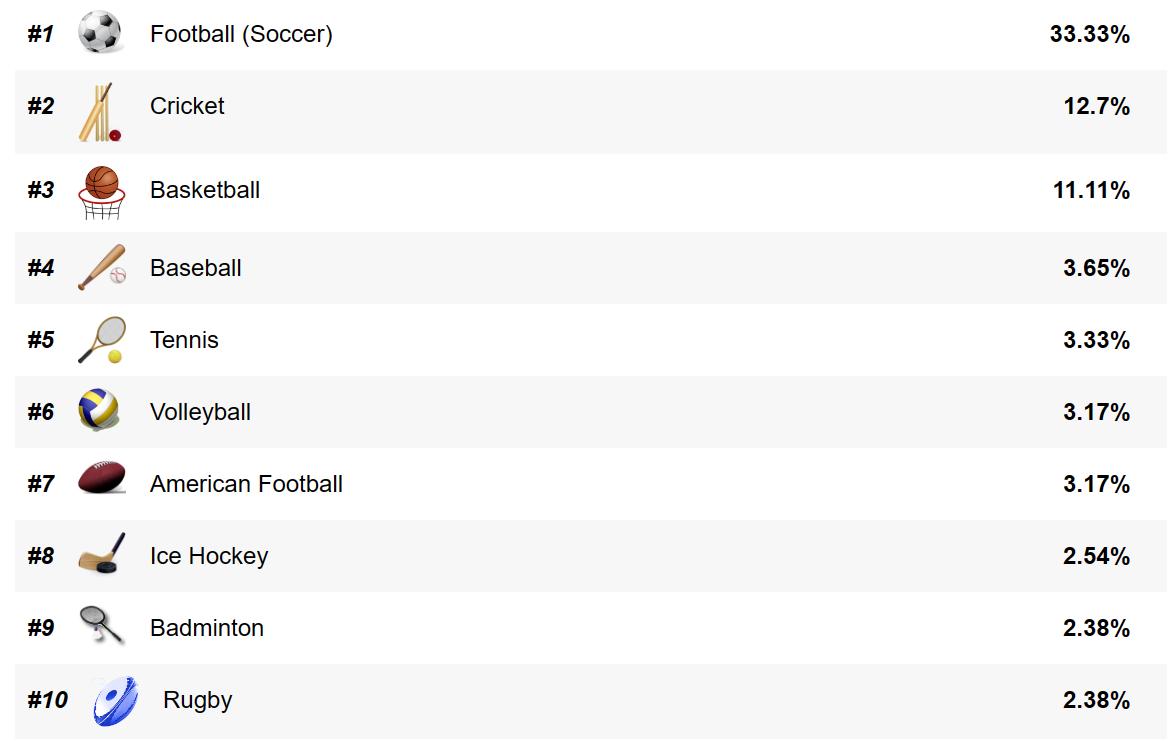Select the badminton racket icon

102,626
